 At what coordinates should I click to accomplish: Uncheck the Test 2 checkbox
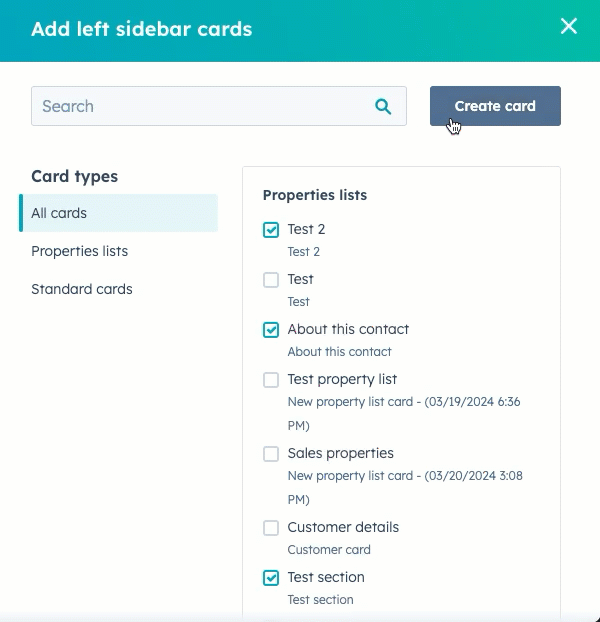(x=271, y=230)
